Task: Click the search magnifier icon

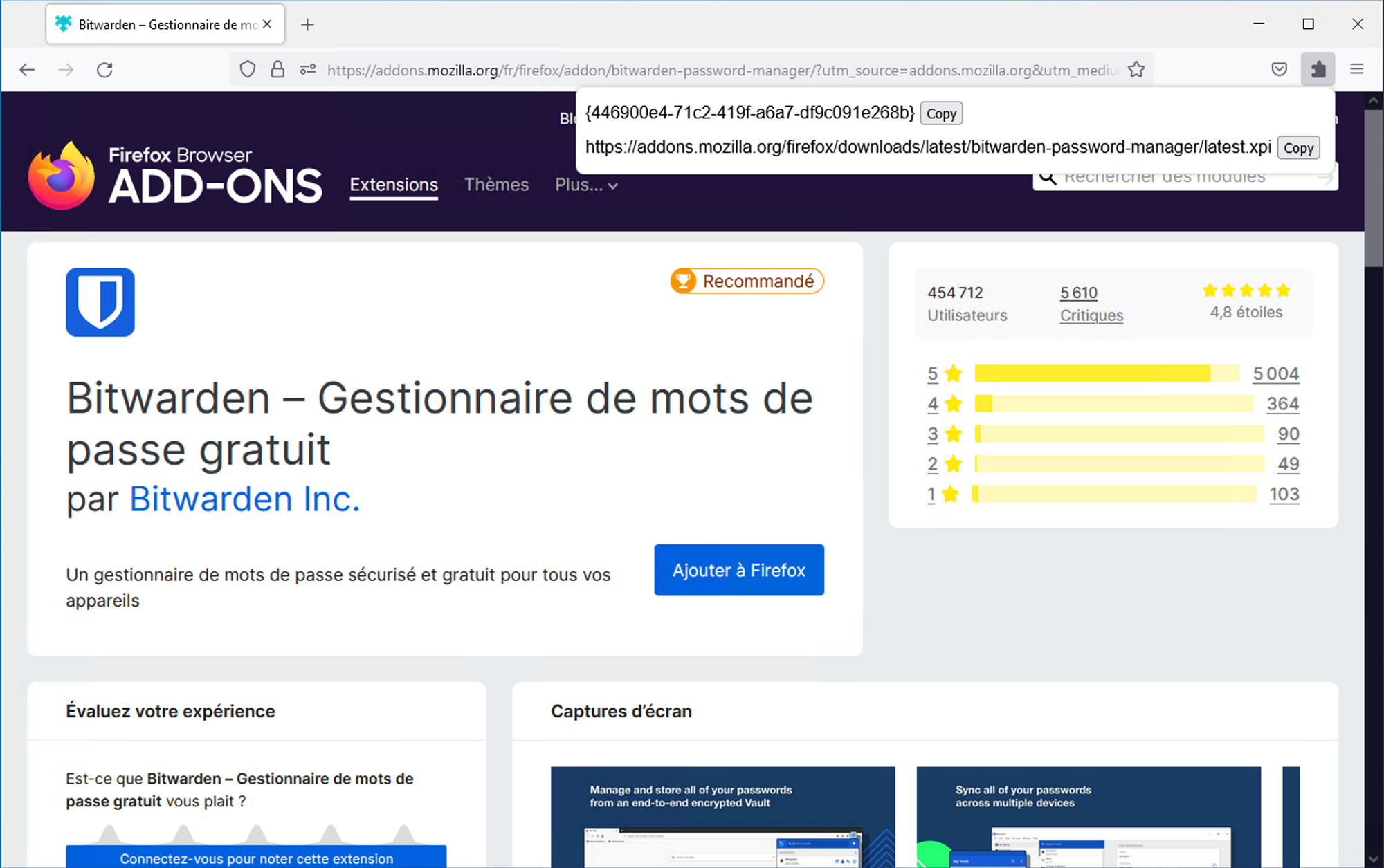Action: [x=1048, y=178]
